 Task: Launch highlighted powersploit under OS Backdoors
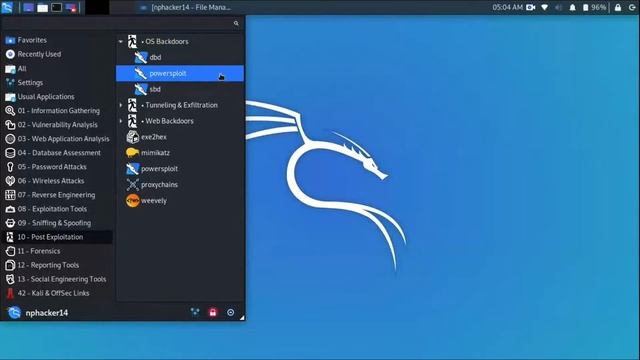(180, 73)
